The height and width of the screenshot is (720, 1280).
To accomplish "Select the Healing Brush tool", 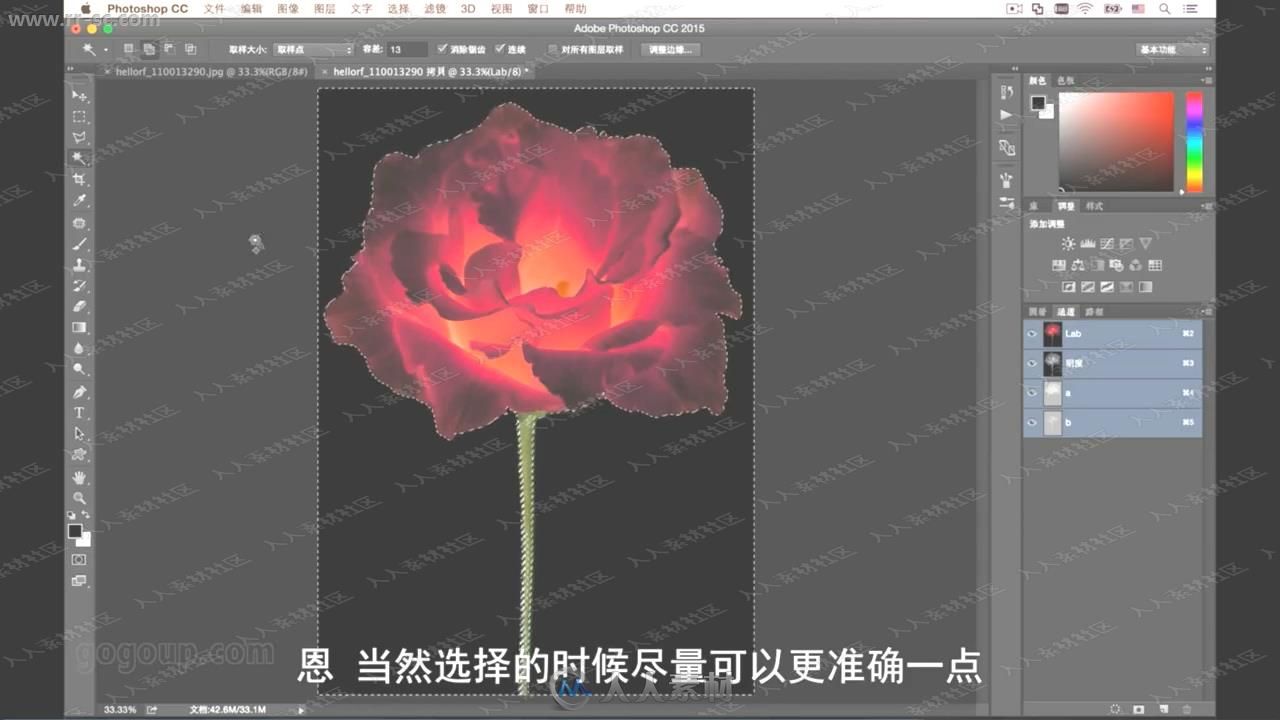I will [79, 223].
